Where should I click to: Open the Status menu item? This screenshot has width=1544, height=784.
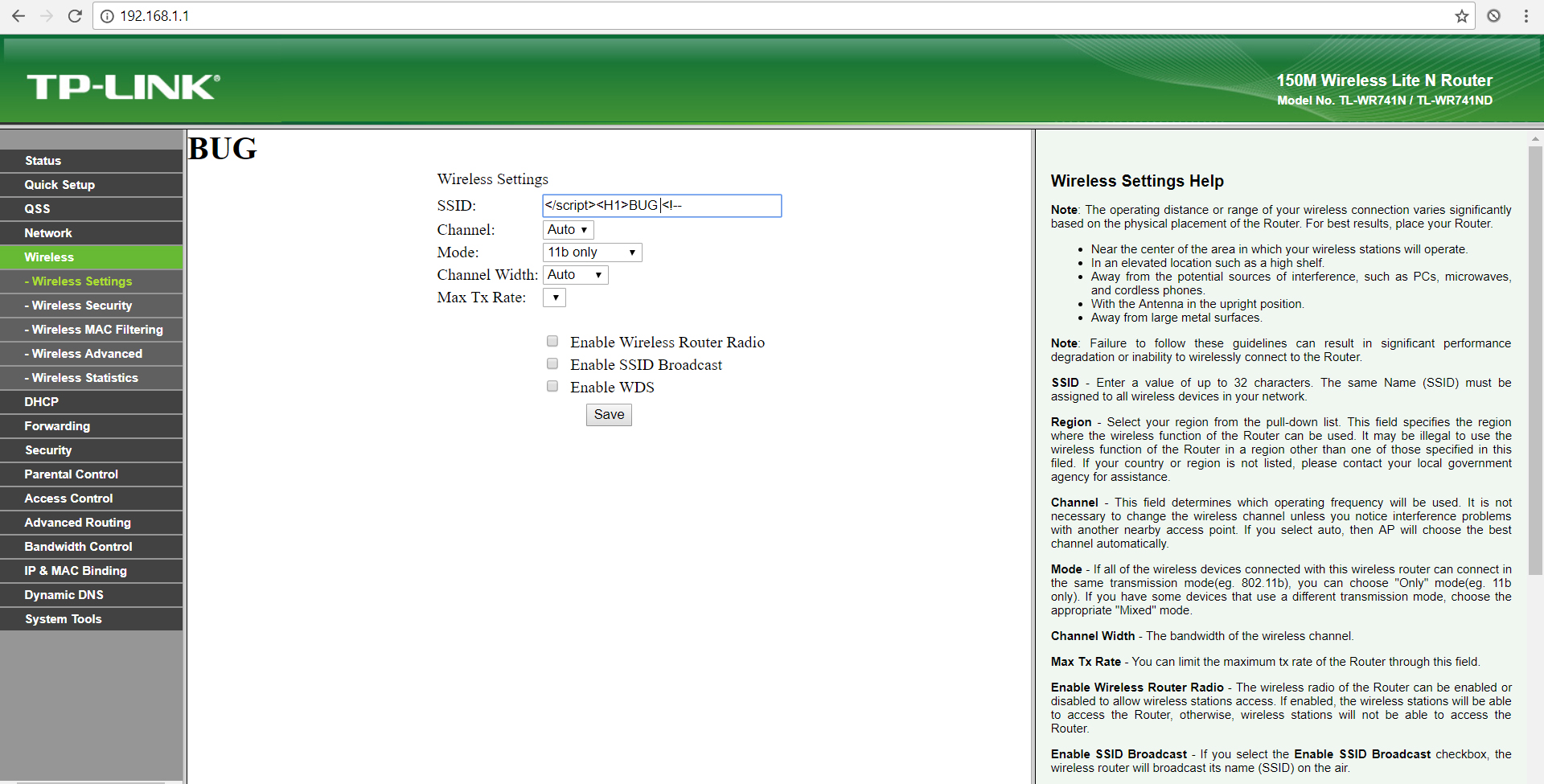tap(92, 161)
